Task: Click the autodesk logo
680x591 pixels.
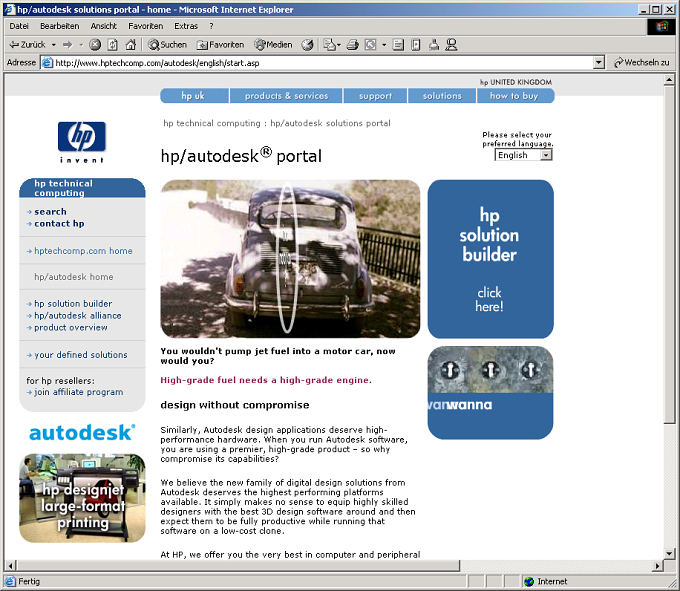Action: pyautogui.click(x=82, y=433)
